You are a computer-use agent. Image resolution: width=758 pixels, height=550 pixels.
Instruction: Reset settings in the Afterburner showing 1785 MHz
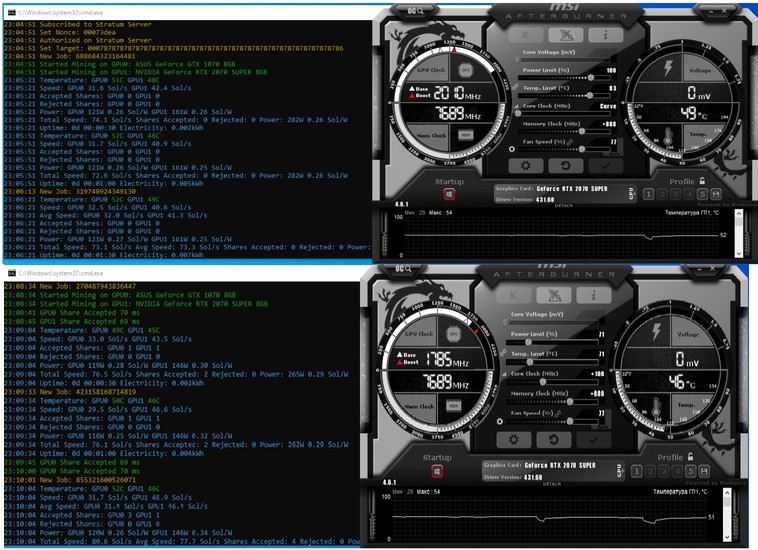click(x=554, y=440)
